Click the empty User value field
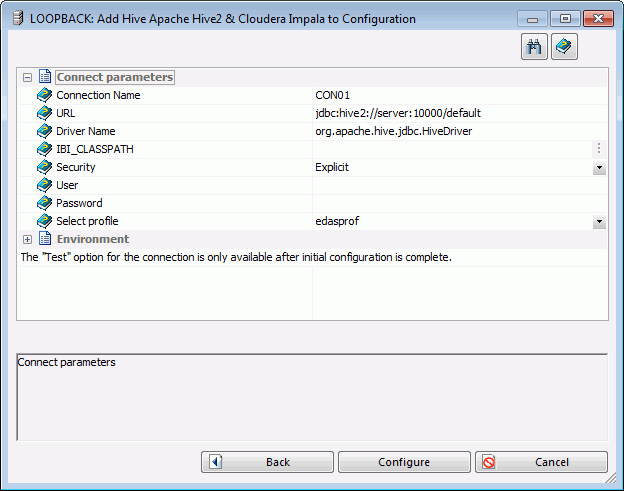The image size is (624, 491). [460, 185]
